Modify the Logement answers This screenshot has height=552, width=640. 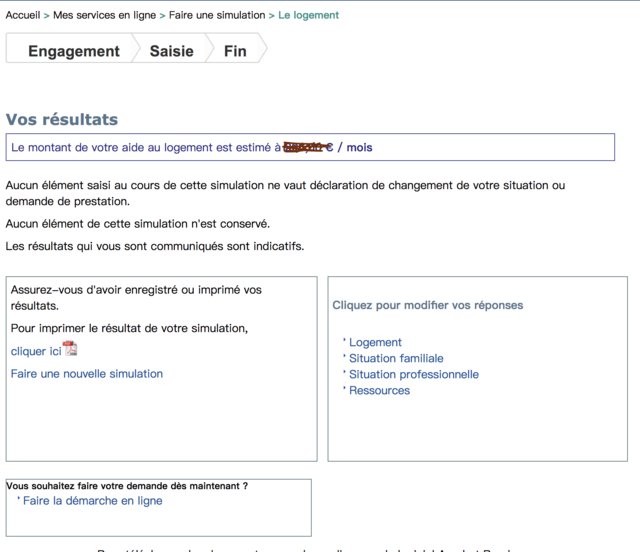click(375, 342)
